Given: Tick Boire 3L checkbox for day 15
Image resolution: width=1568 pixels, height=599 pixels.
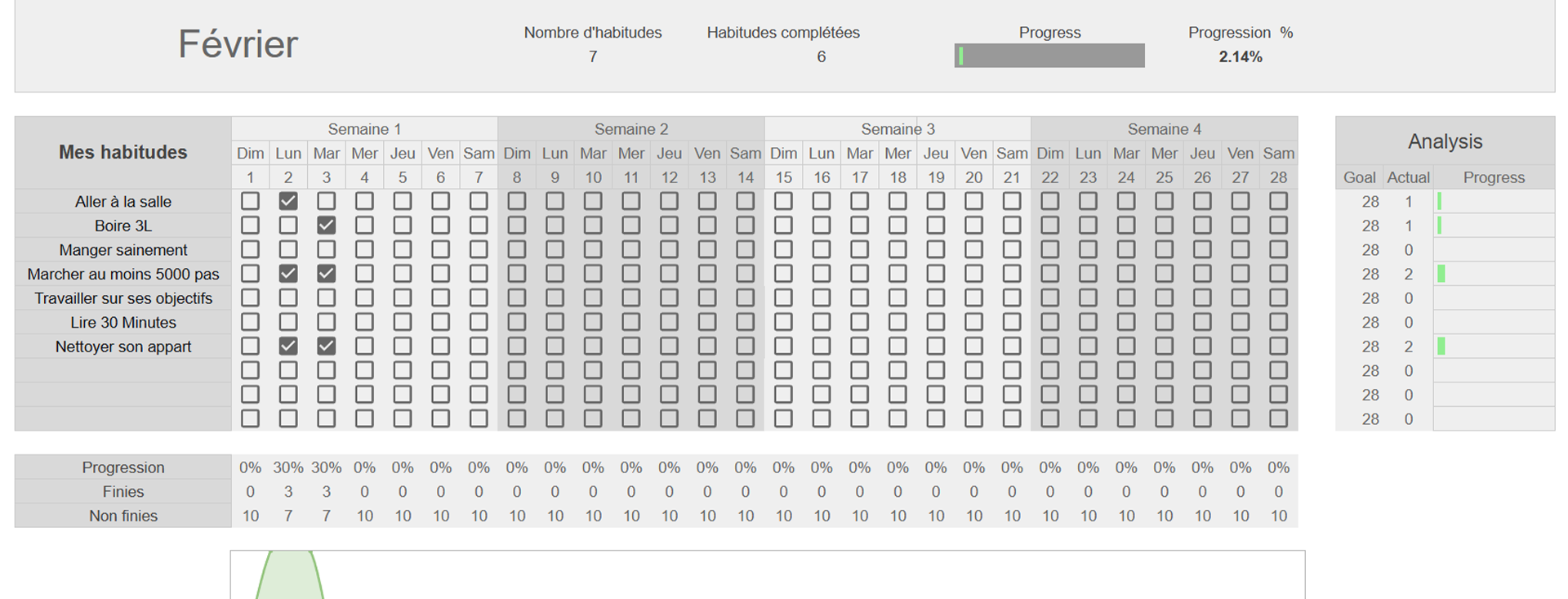Looking at the screenshot, I should pos(783,226).
